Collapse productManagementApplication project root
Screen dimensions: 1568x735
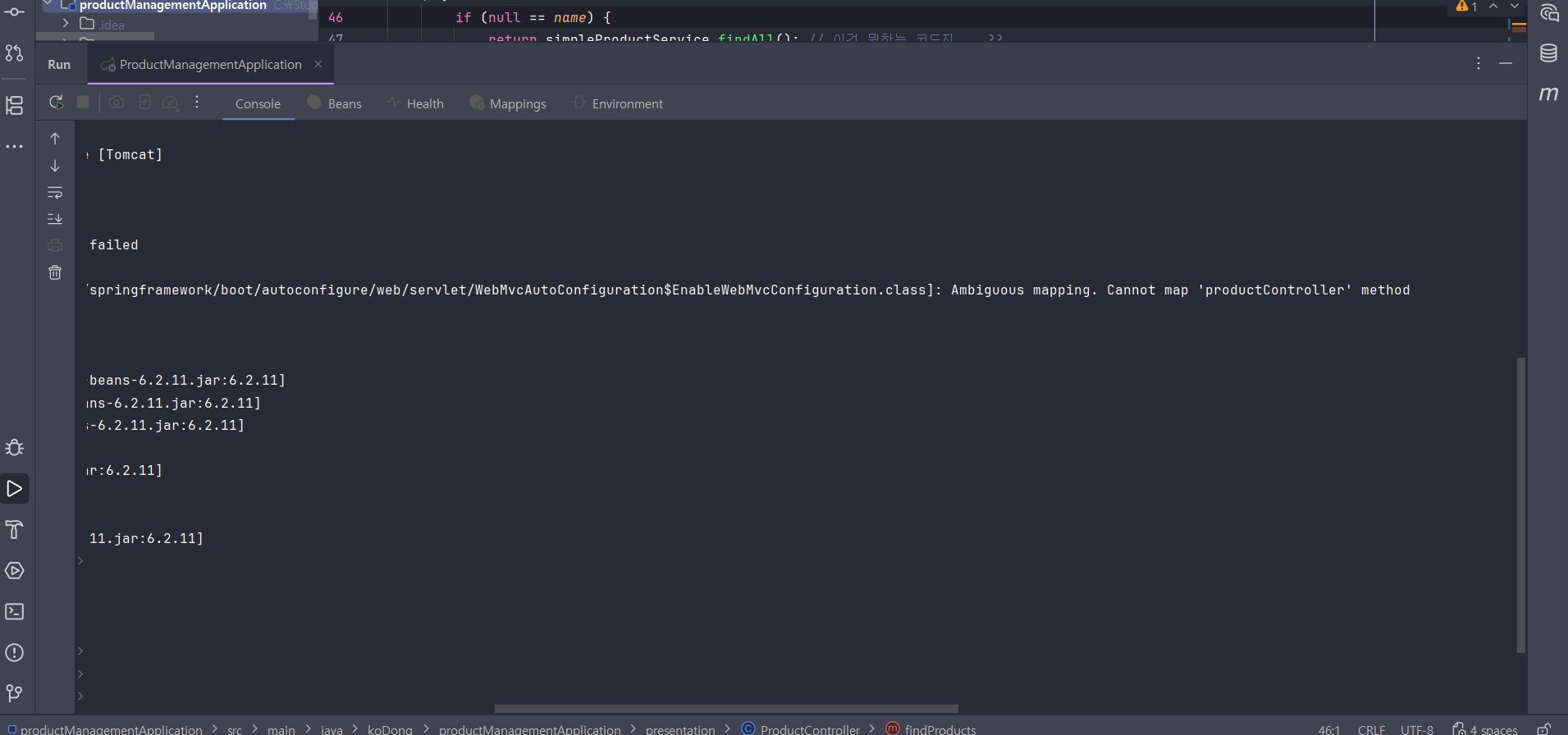(48, 5)
